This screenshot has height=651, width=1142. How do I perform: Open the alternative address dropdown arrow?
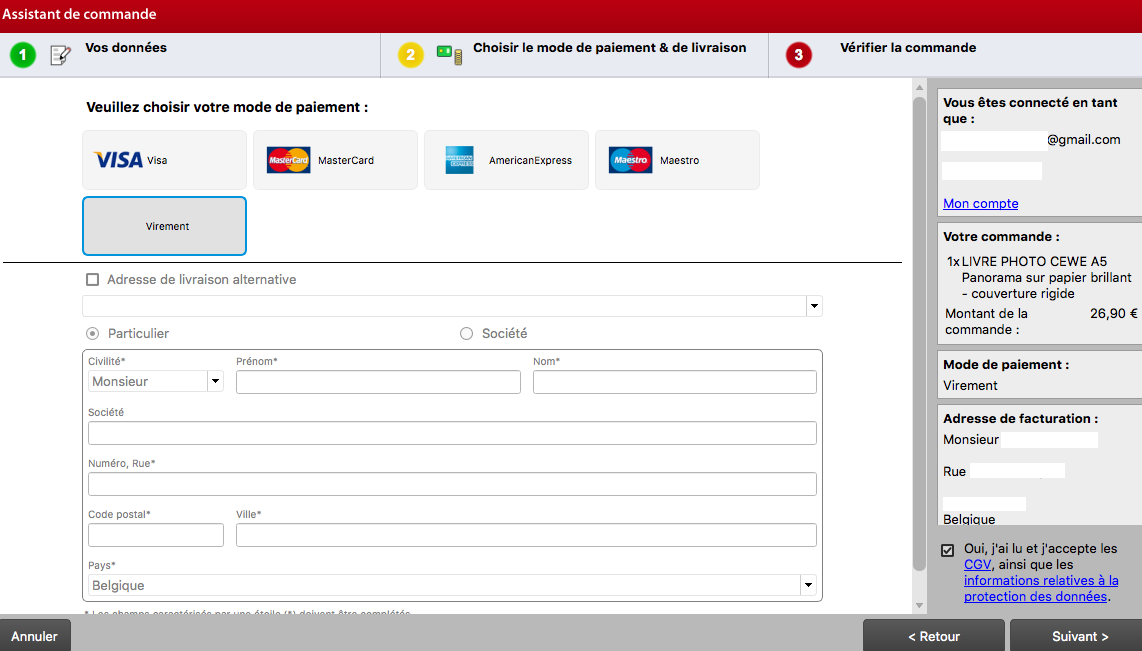pyautogui.click(x=814, y=306)
